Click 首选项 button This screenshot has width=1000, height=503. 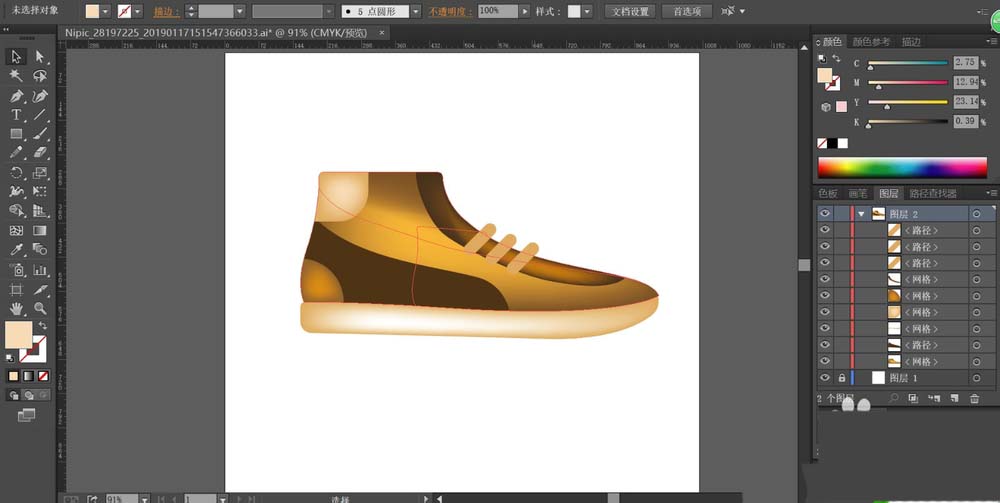[x=687, y=11]
